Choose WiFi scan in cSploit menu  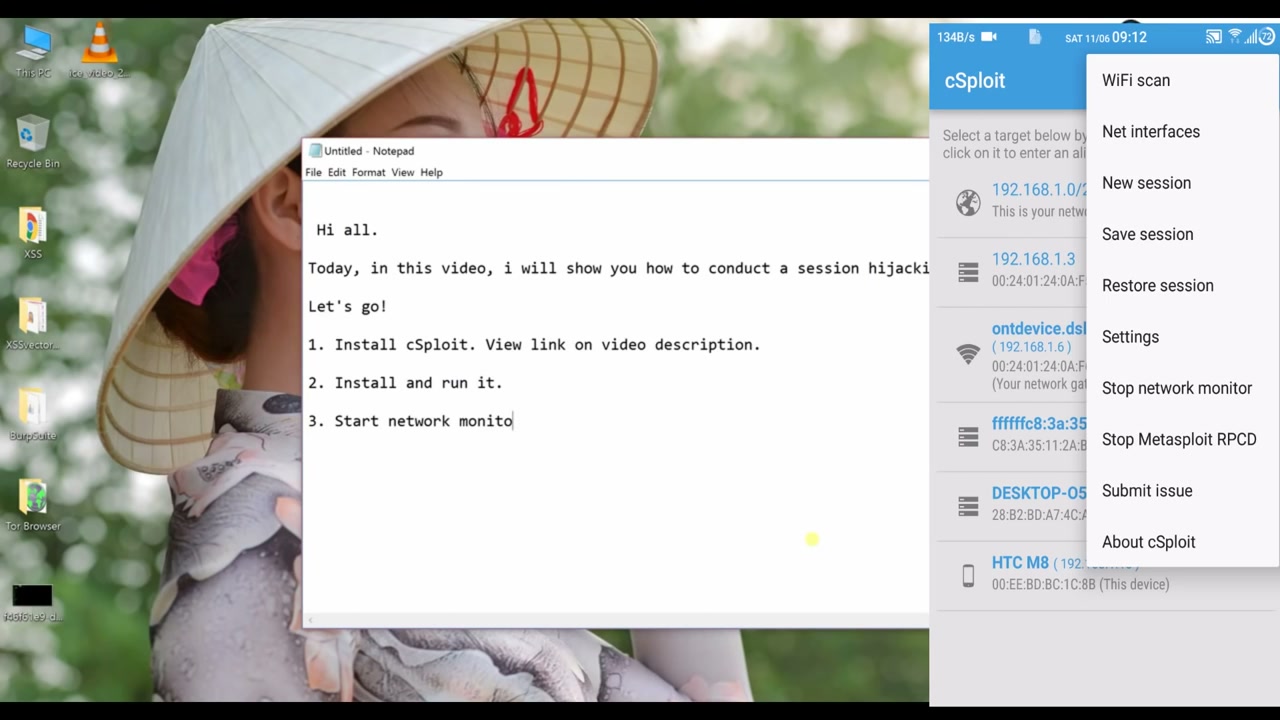click(x=1182, y=80)
